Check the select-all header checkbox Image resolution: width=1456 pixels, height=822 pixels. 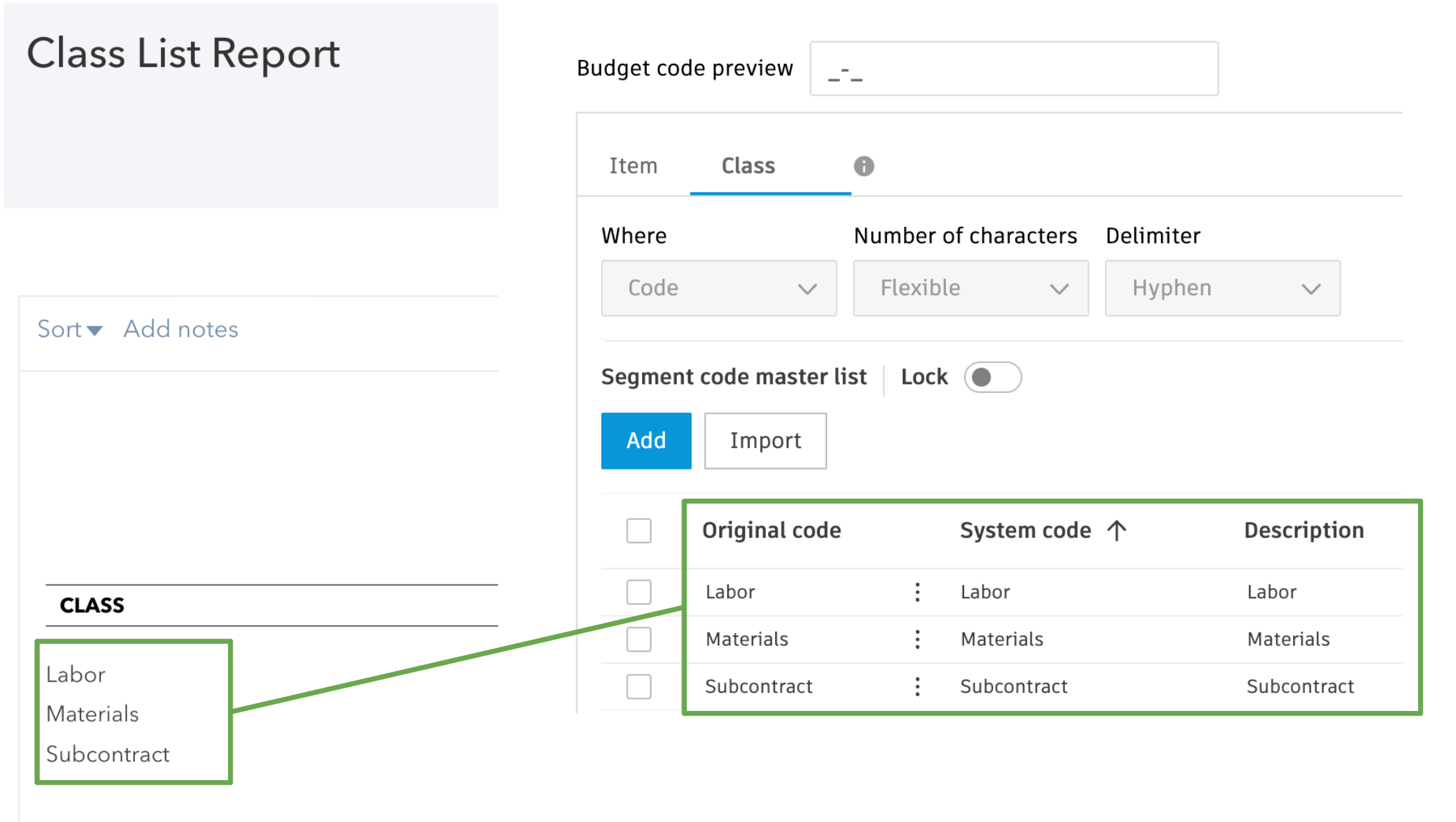[x=639, y=531]
